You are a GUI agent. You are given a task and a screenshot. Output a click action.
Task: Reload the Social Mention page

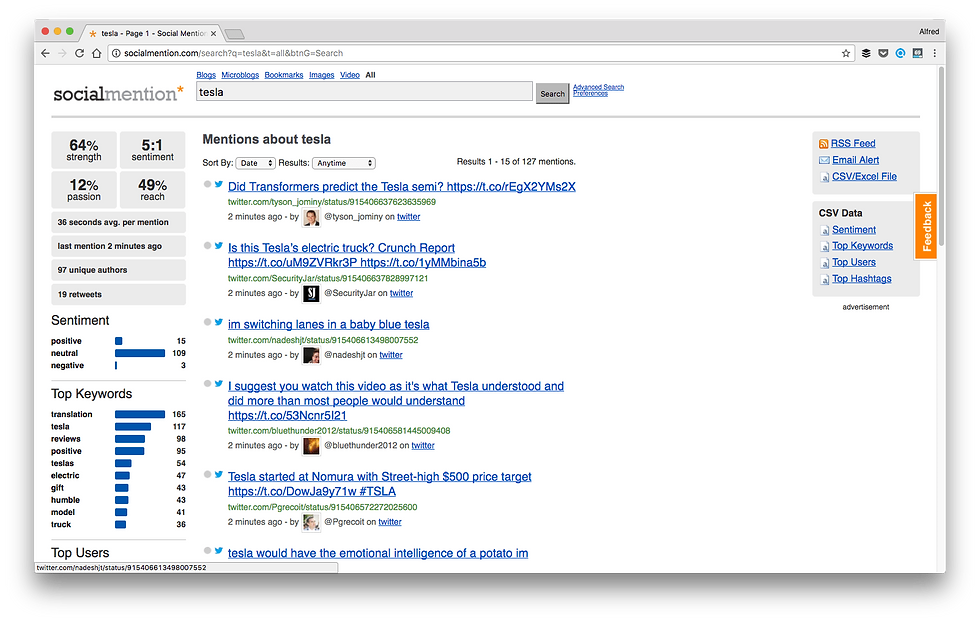click(x=79, y=53)
